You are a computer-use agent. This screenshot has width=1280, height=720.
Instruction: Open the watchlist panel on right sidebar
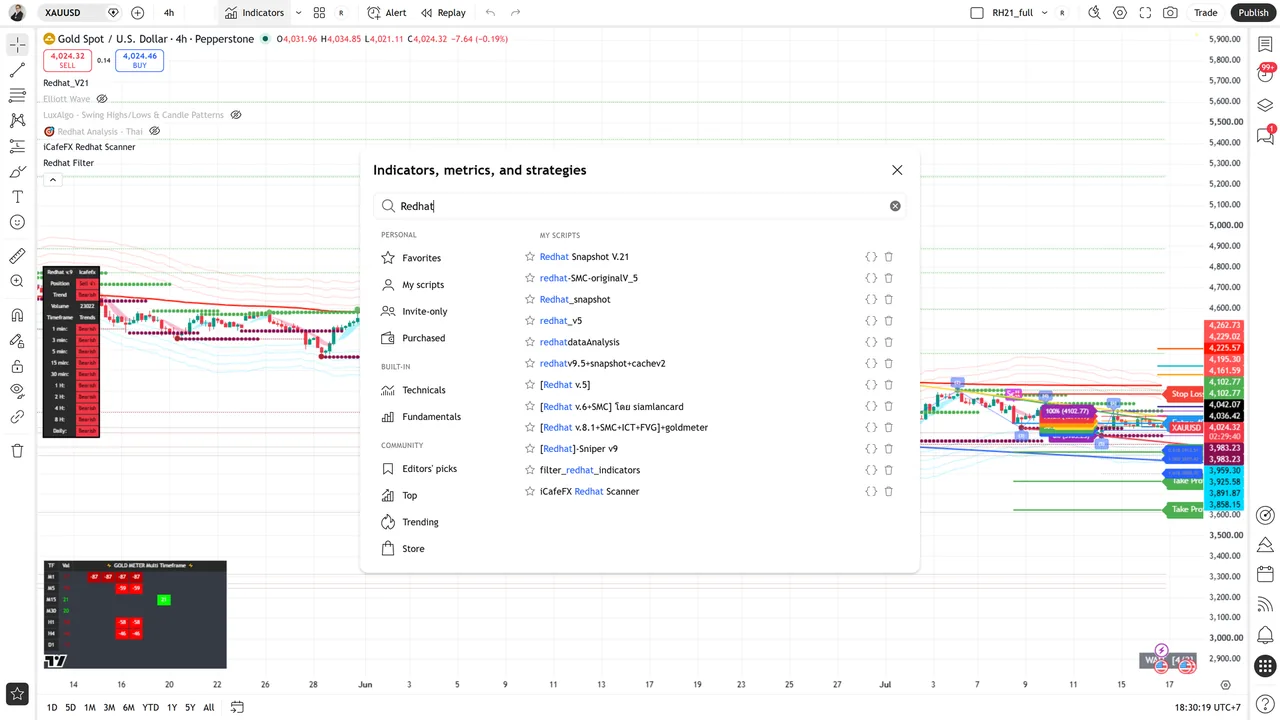pos(1265,45)
